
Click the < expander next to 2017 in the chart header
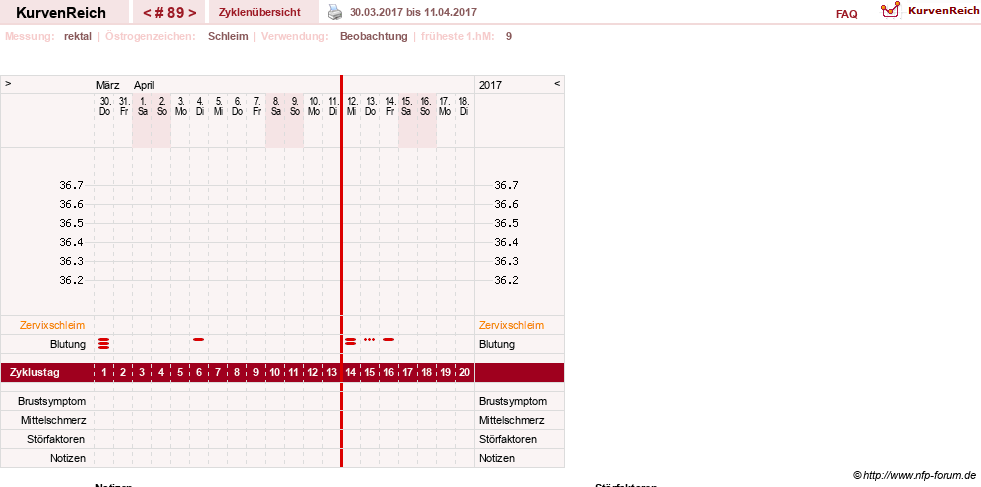tap(557, 83)
